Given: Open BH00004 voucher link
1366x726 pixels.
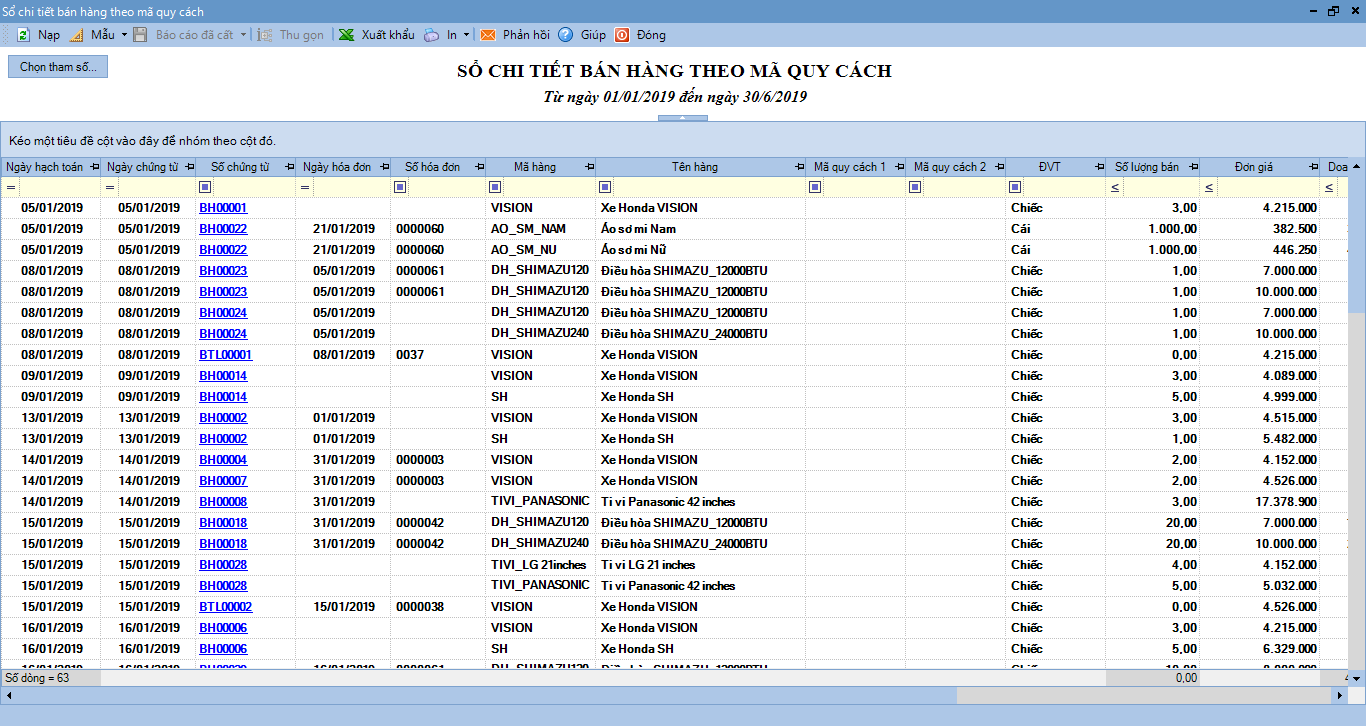Looking at the screenshot, I should click(x=223, y=460).
